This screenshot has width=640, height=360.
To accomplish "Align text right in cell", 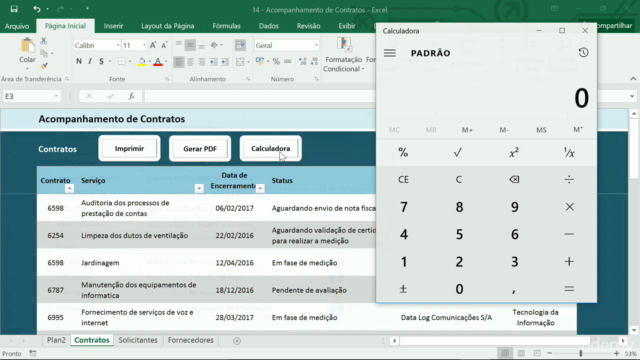I will point(201,62).
